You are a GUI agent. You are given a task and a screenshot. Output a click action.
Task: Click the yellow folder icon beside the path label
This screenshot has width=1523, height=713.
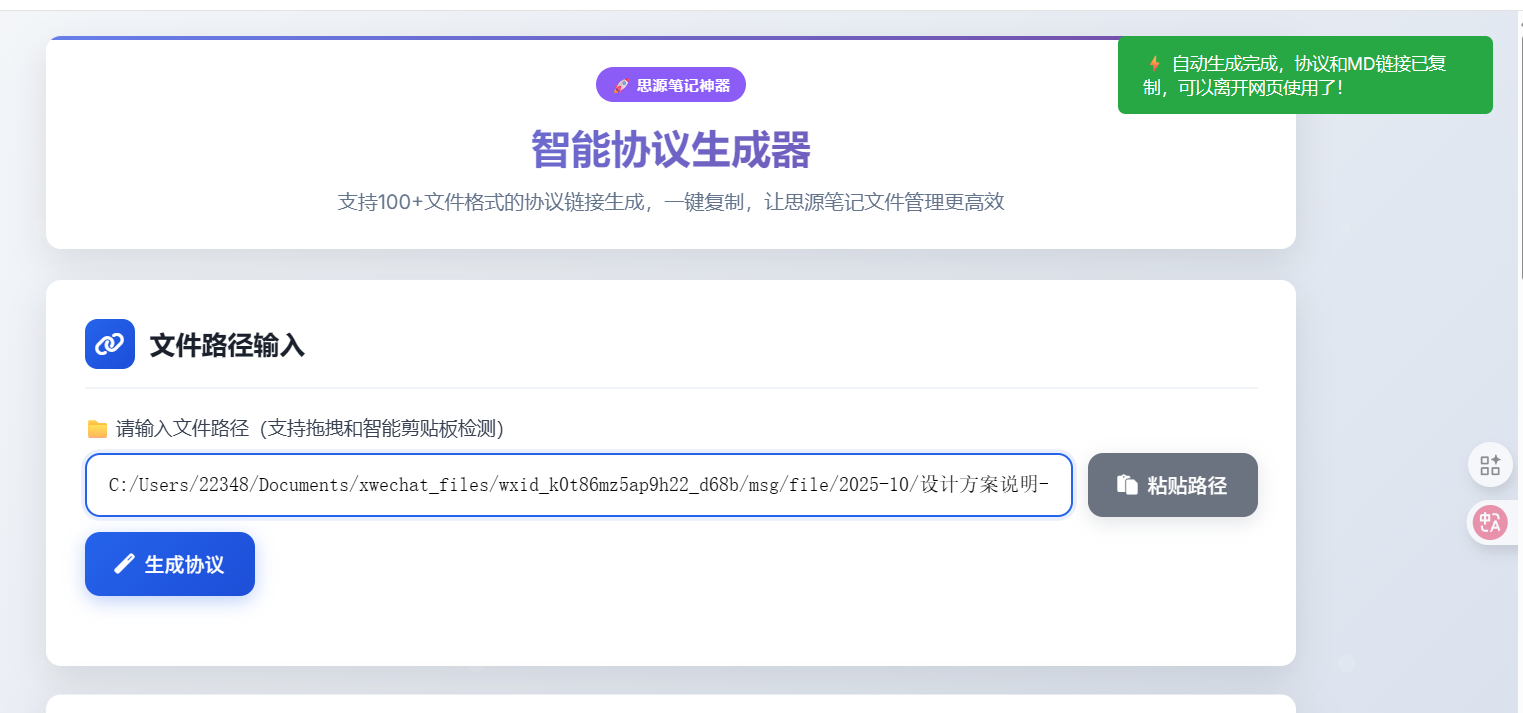pos(97,429)
